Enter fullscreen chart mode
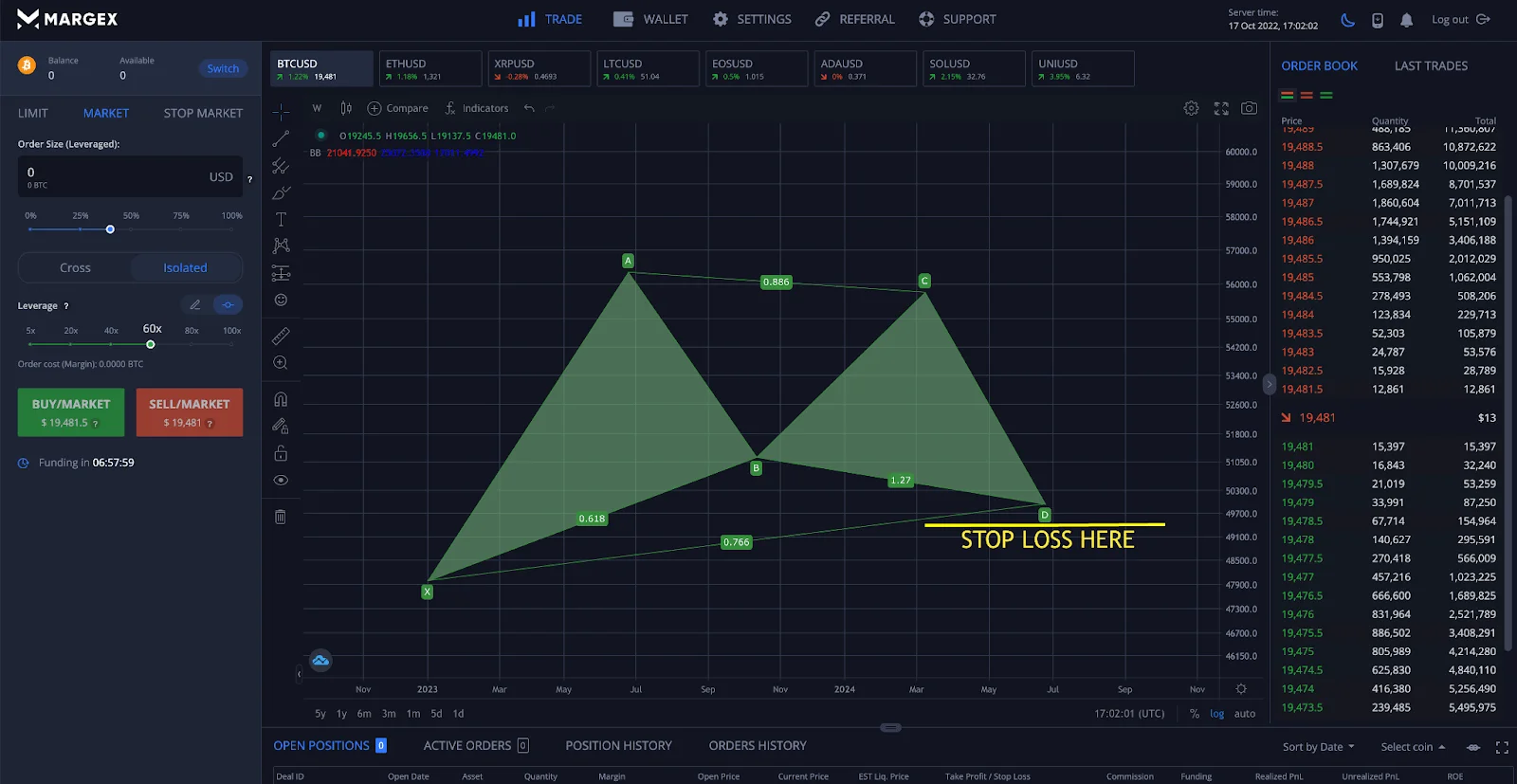Viewport: 1517px width, 784px height. [1221, 108]
